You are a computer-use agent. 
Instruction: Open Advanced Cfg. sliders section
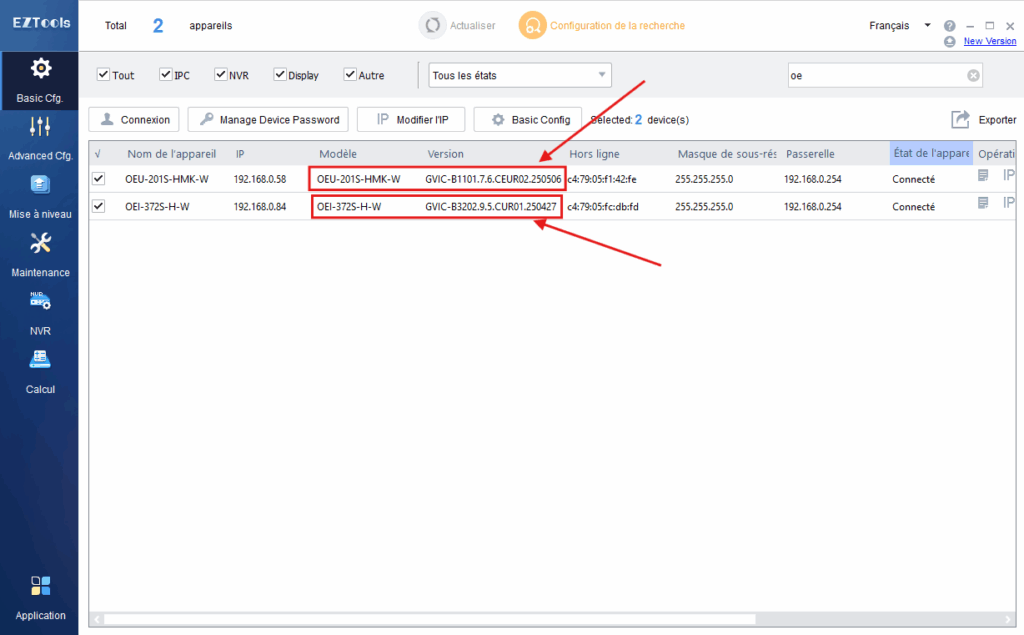coord(40,138)
